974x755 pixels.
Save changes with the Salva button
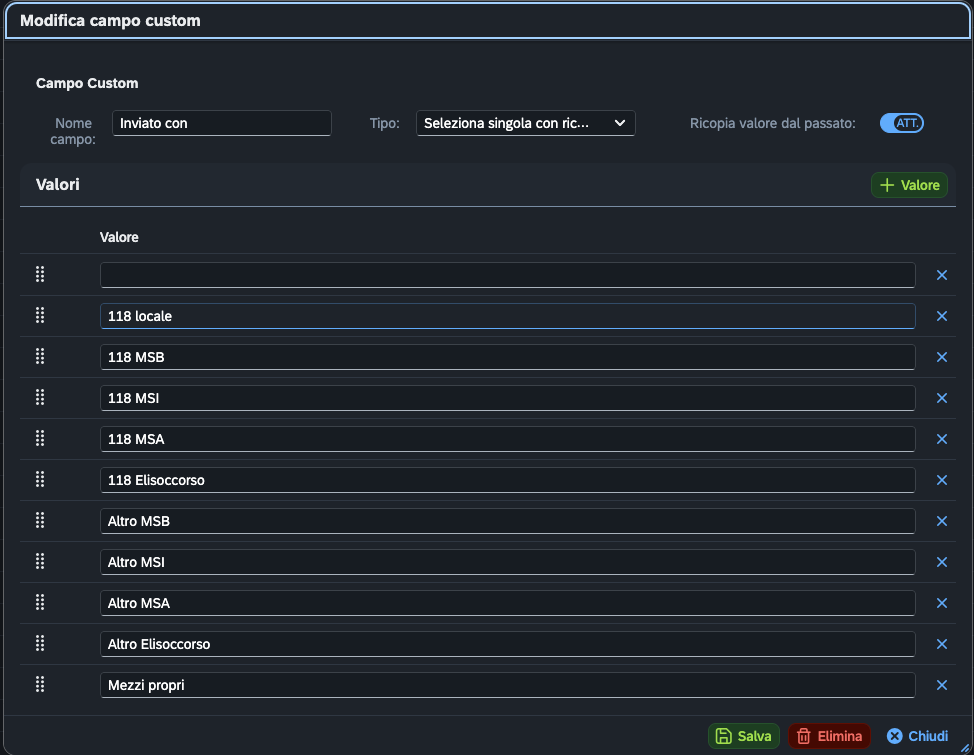point(744,736)
